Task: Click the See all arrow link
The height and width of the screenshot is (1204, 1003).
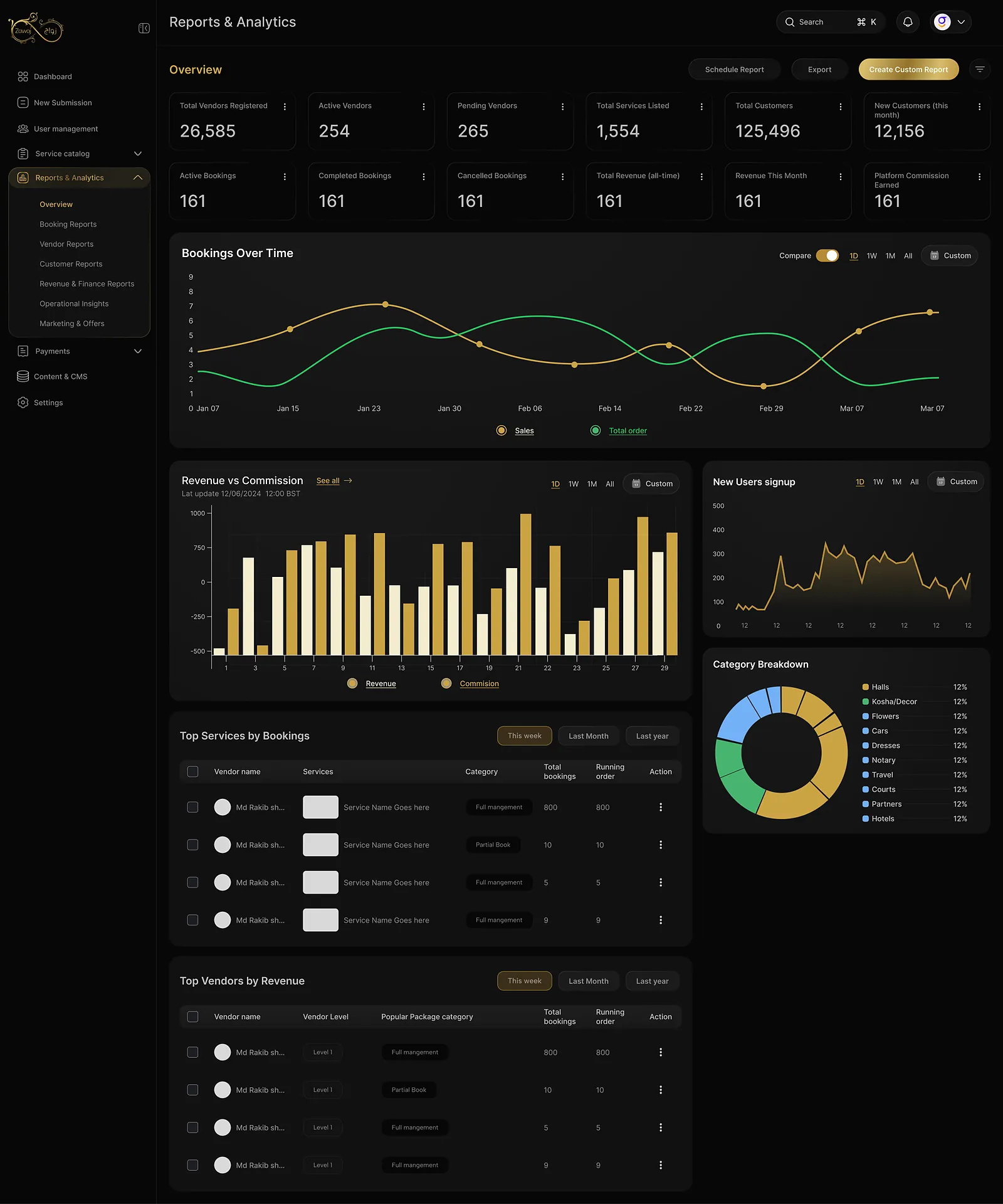Action: (x=334, y=481)
